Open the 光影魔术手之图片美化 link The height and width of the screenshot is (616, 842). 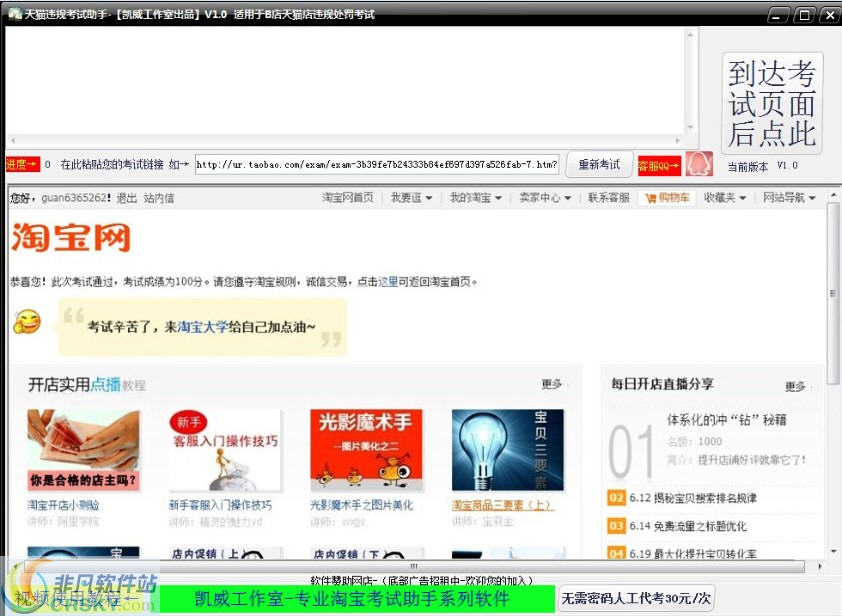coord(361,505)
